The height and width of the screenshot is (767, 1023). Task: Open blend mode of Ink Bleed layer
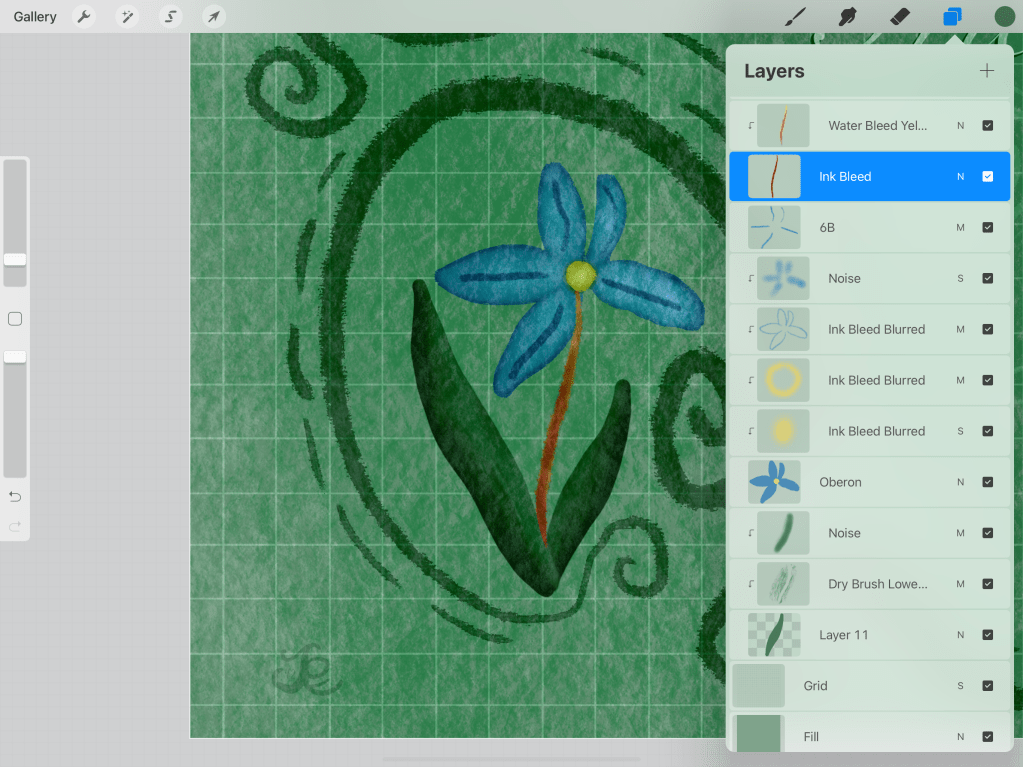pyautogui.click(x=960, y=177)
